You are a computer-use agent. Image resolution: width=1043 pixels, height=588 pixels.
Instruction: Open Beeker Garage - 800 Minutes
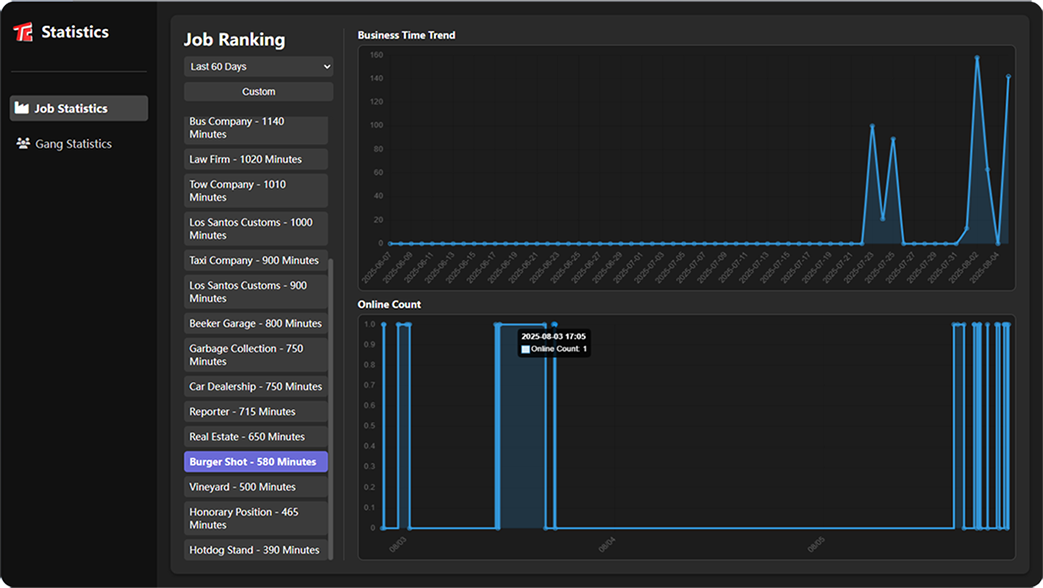pyautogui.click(x=255, y=324)
